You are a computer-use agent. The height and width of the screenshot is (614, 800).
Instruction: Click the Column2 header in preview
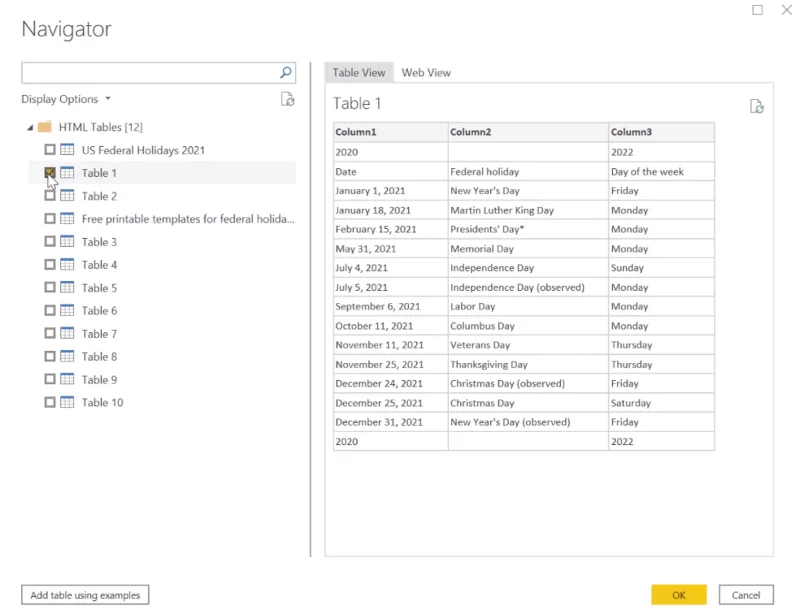(528, 132)
